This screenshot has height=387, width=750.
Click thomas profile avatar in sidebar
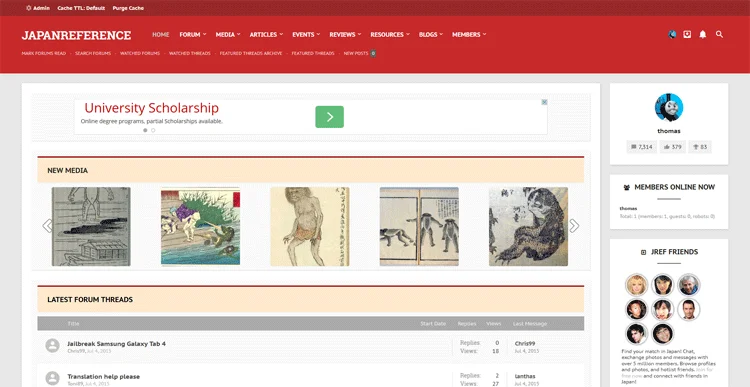coord(669,107)
